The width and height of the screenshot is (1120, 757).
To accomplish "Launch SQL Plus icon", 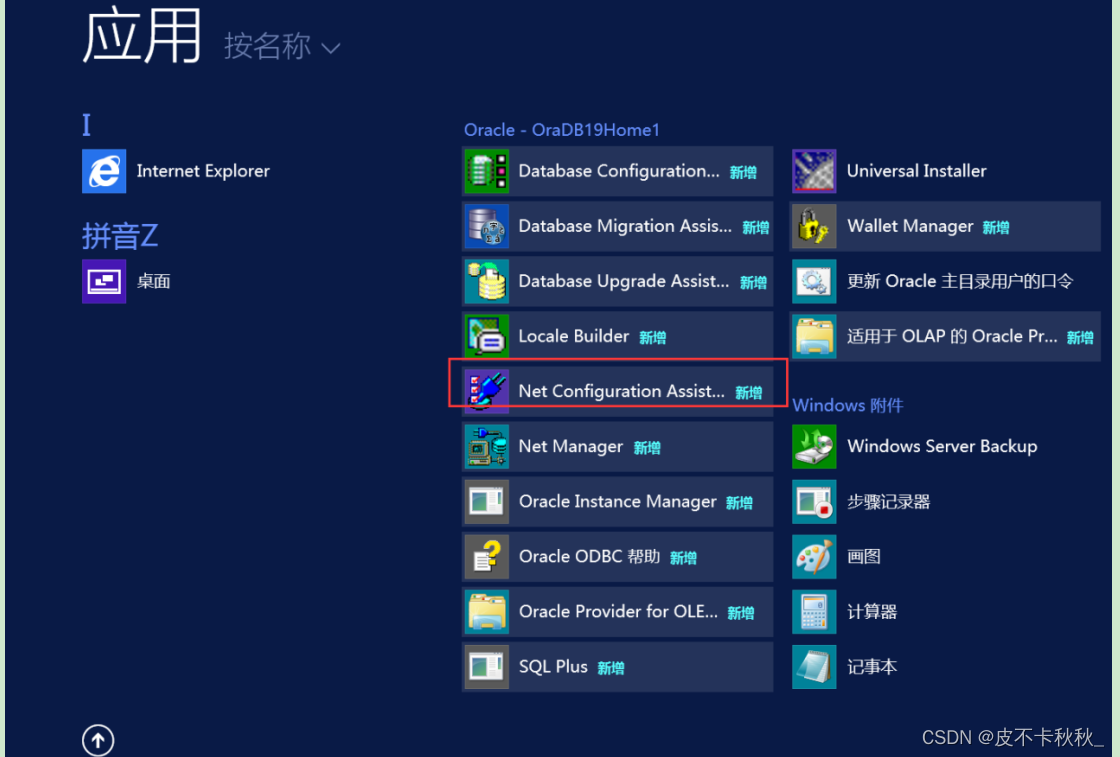I will [x=487, y=667].
